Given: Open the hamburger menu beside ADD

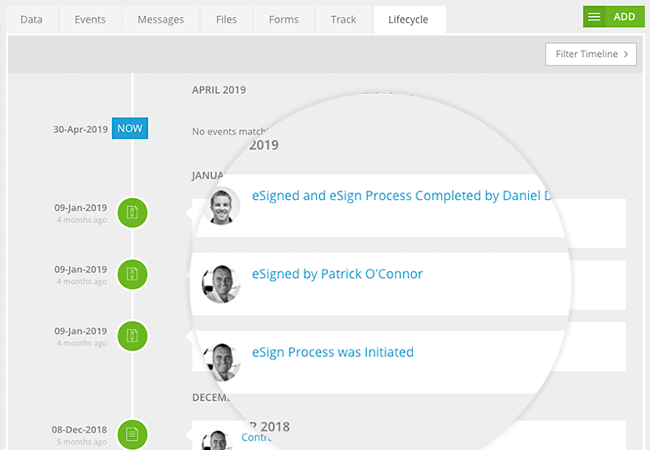Looking at the screenshot, I should click(x=594, y=17).
